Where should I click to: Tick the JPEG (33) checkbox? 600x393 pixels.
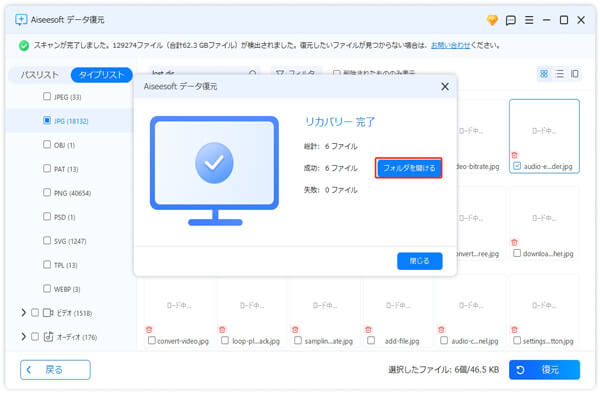(x=47, y=96)
